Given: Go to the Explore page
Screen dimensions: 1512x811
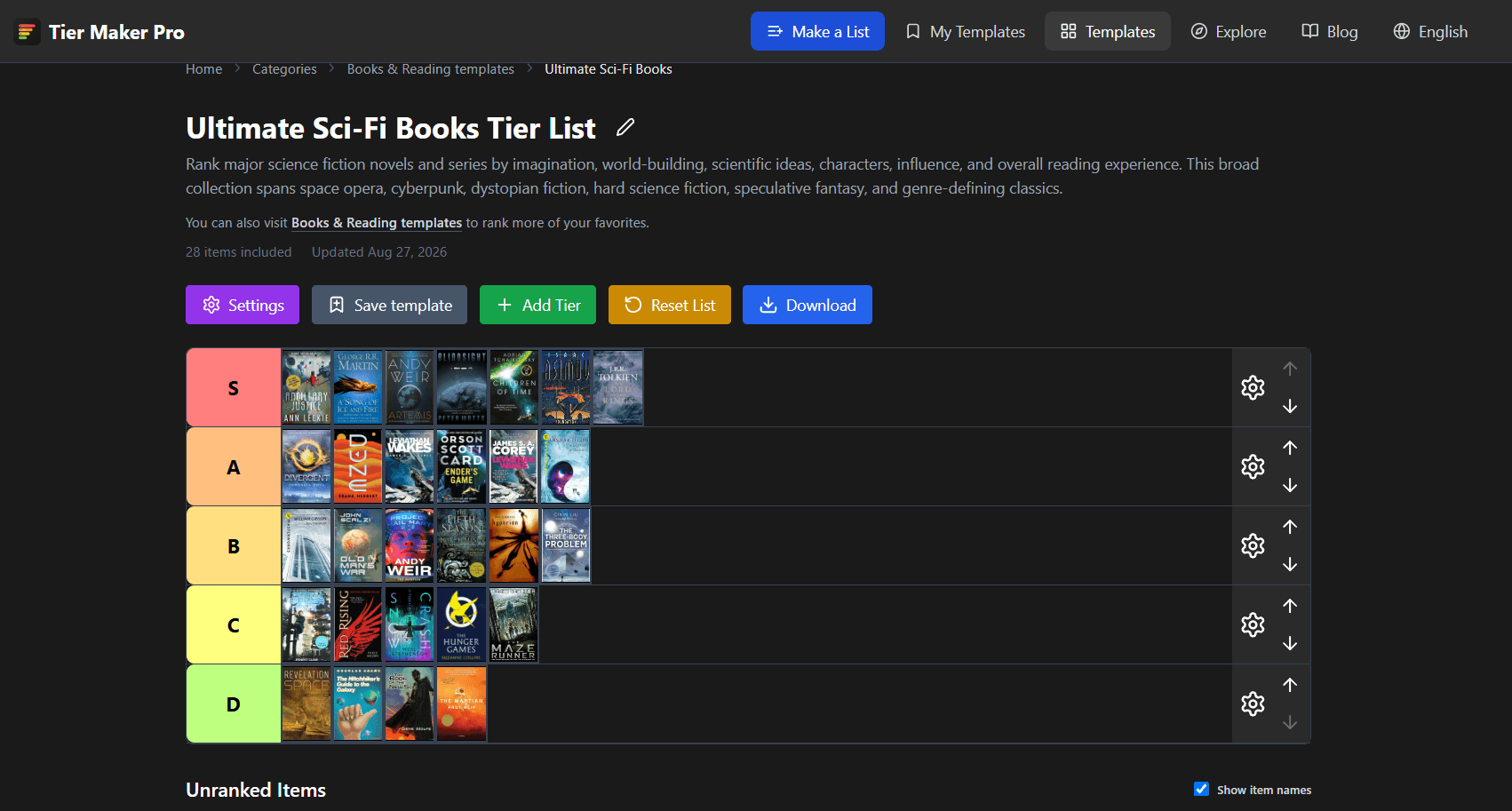Looking at the screenshot, I should tap(1229, 31).
